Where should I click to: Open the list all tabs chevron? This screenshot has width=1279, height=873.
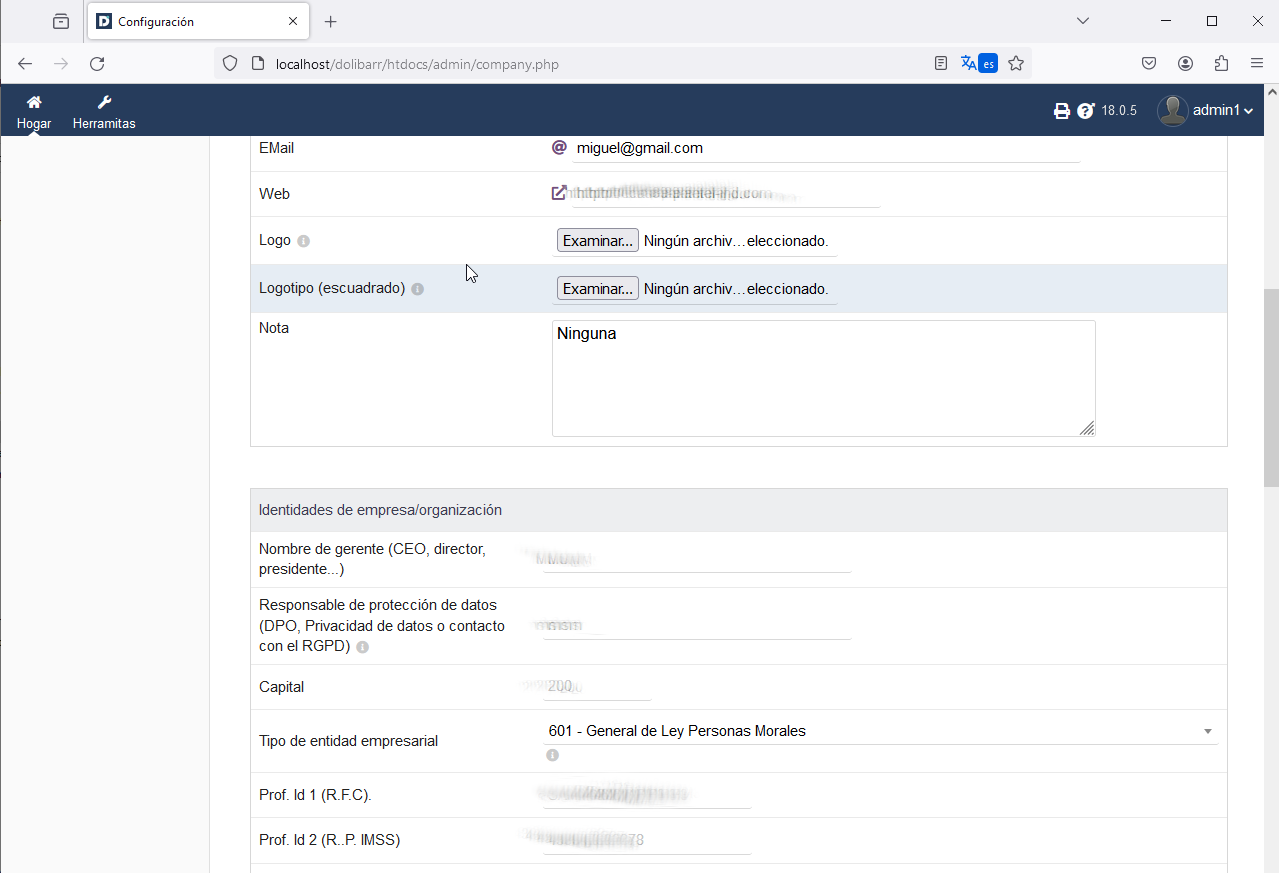pyautogui.click(x=1083, y=21)
